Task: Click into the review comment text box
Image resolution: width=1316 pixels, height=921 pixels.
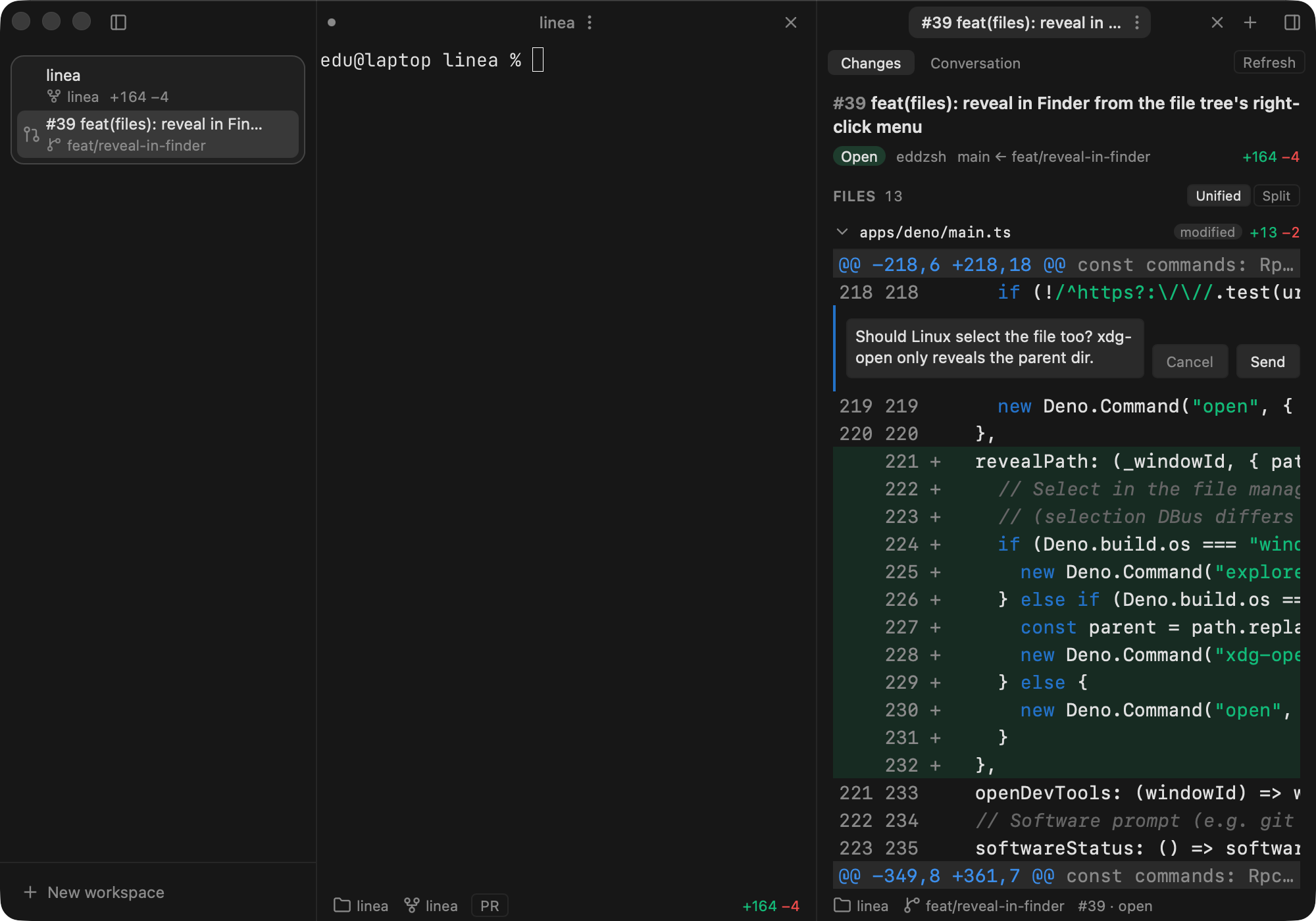Action: point(994,348)
